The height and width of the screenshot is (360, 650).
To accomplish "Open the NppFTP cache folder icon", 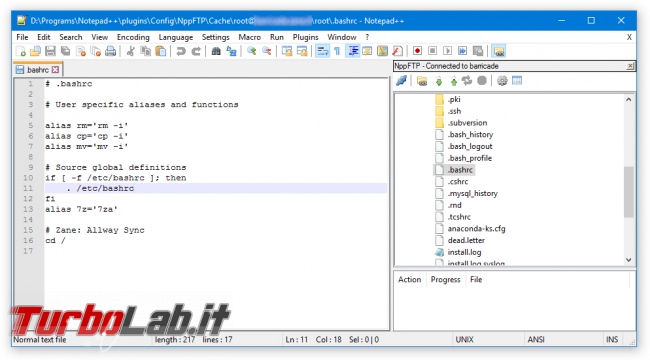I will [422, 80].
